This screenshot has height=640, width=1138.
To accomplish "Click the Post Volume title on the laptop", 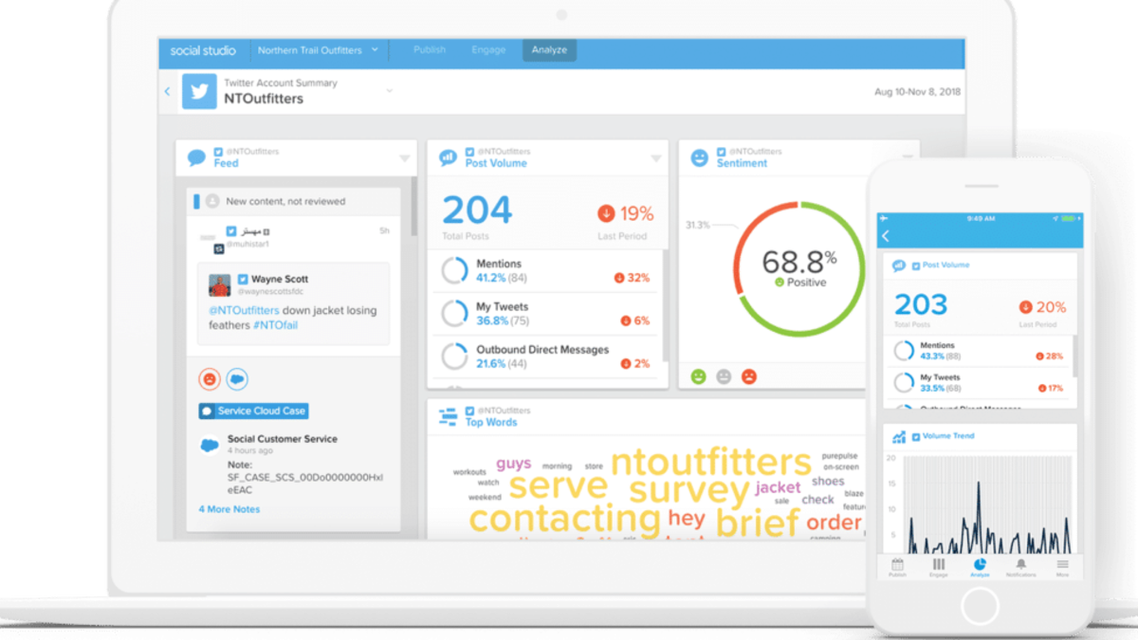I will [x=496, y=163].
